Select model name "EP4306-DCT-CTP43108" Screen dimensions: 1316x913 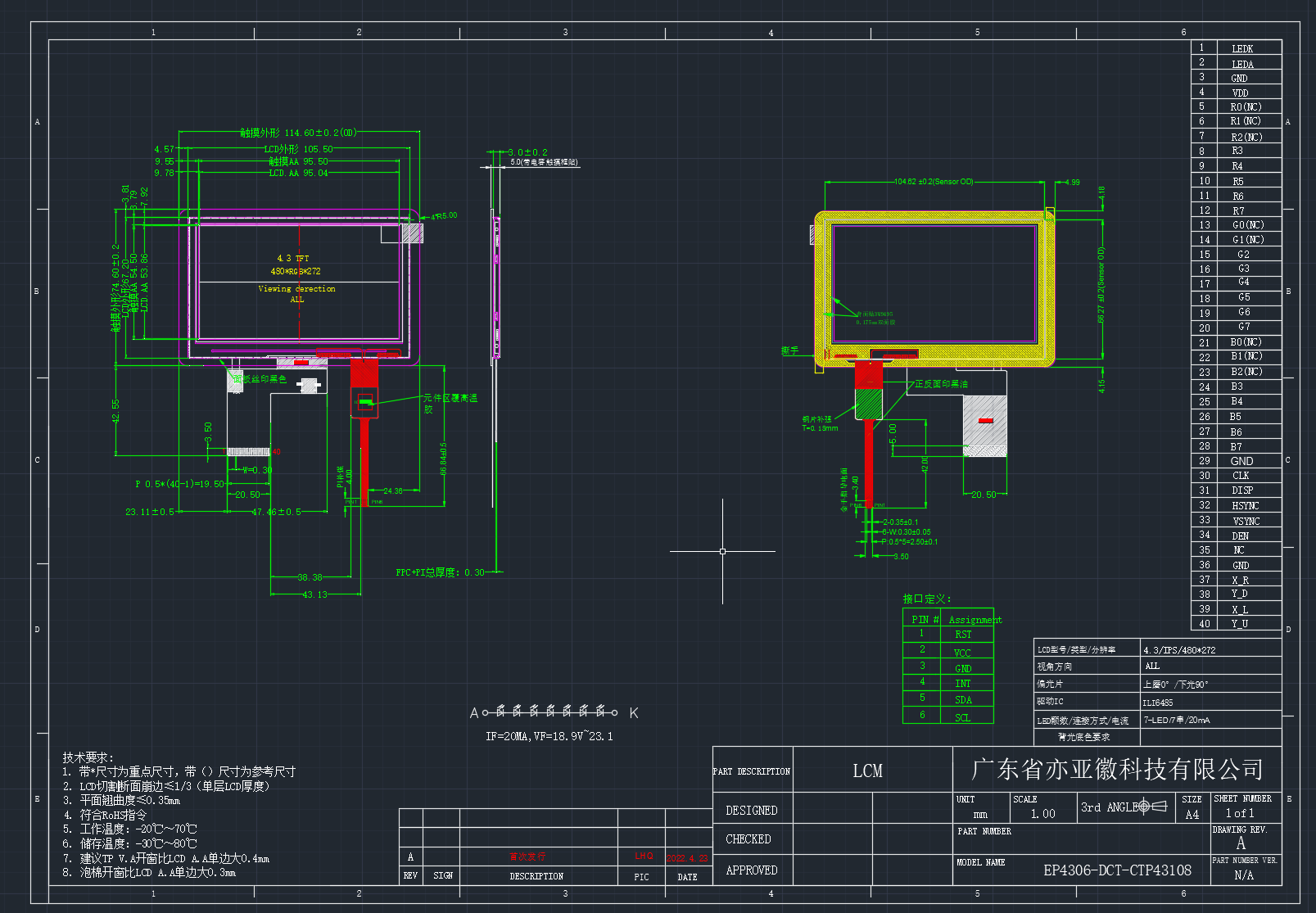tap(1117, 870)
